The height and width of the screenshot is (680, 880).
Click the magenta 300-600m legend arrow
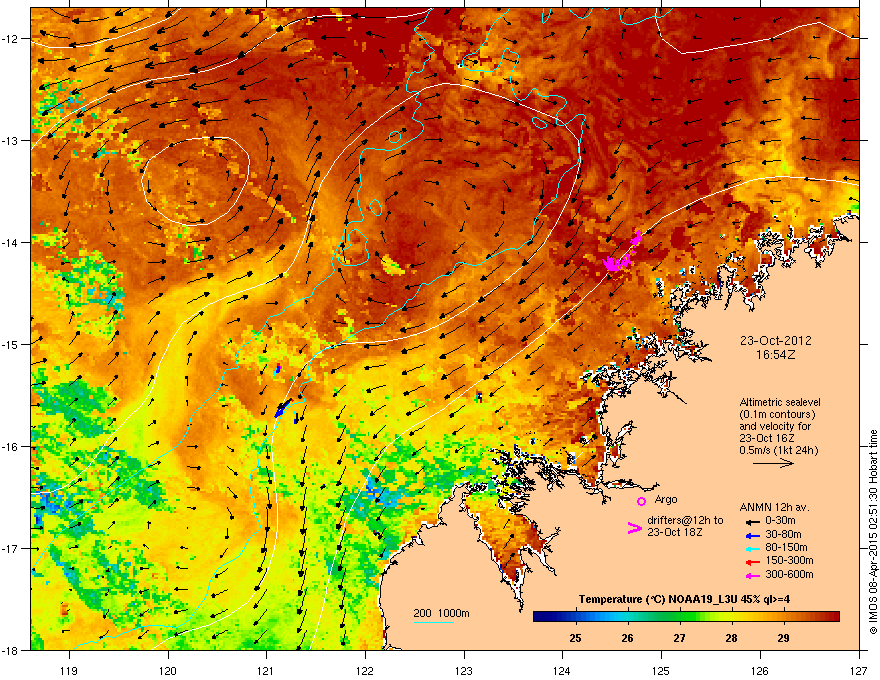[x=753, y=575]
